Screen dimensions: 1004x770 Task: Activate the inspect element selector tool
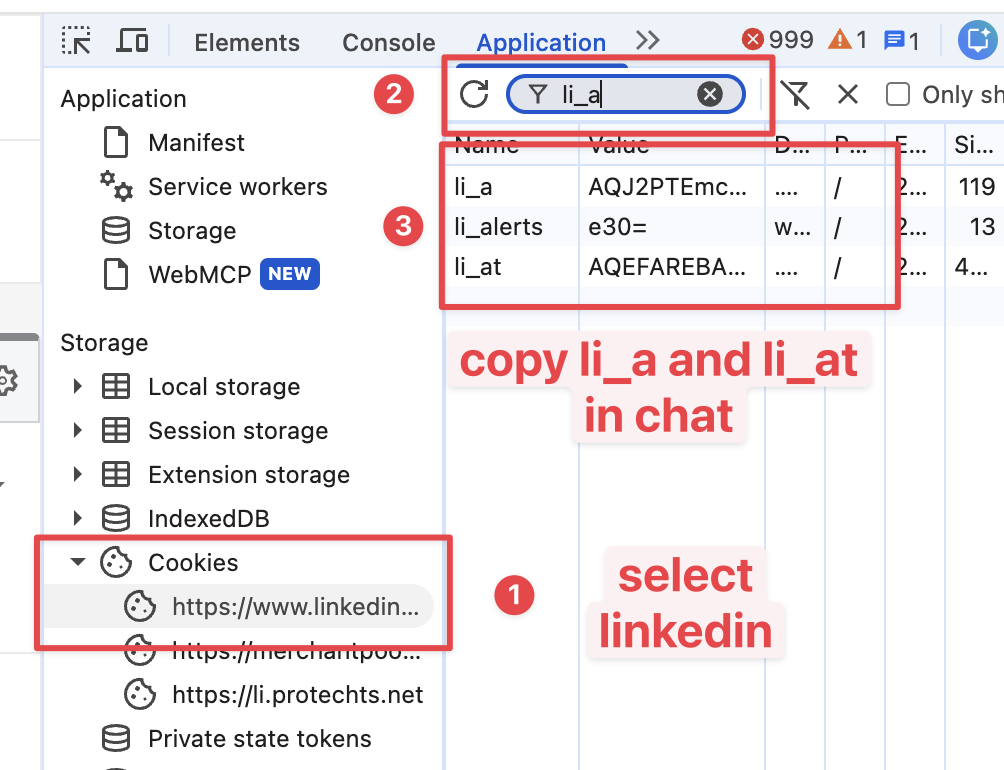click(76, 41)
